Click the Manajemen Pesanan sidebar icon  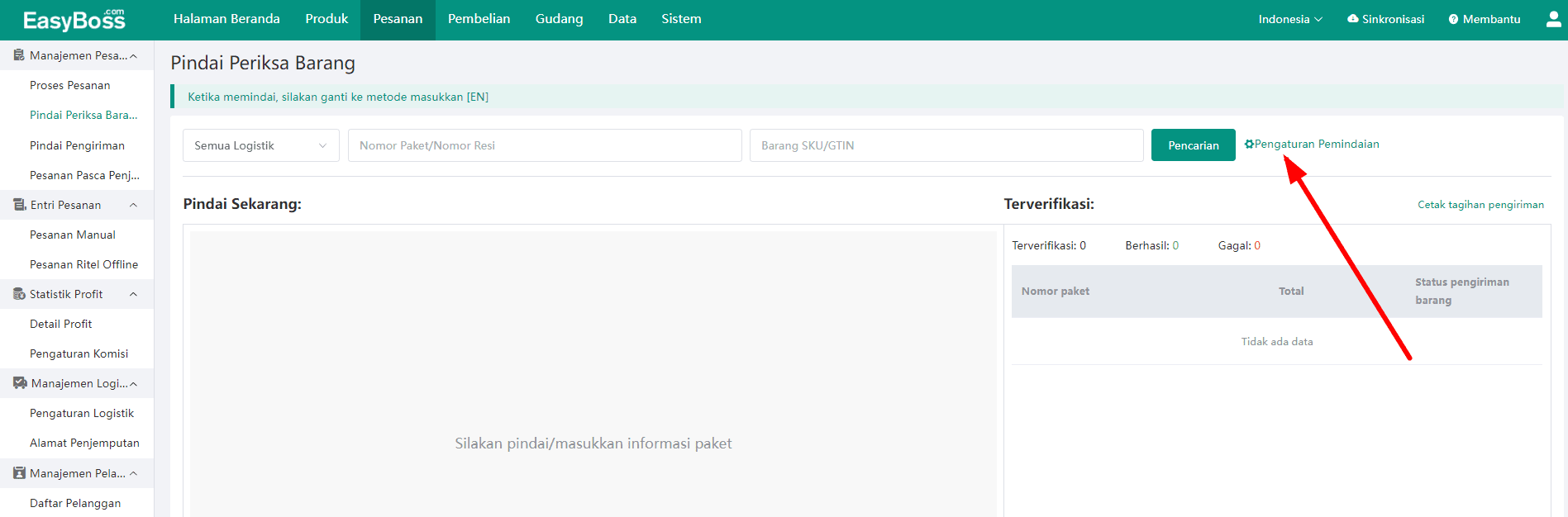coord(19,55)
